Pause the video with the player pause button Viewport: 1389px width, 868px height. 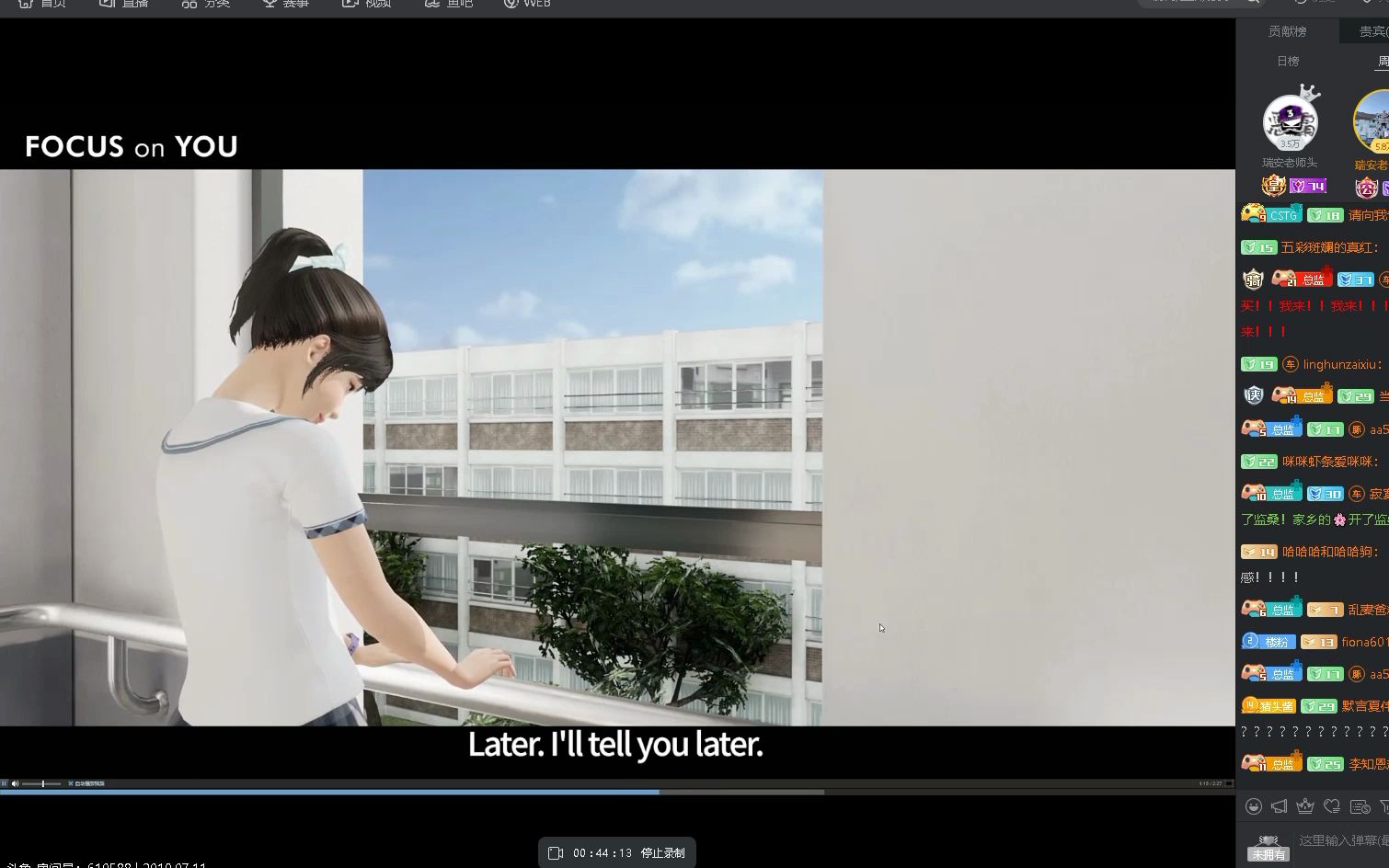5,783
